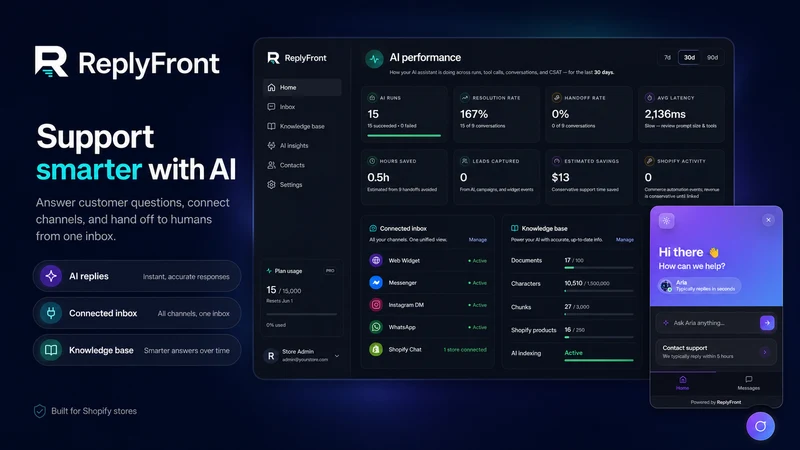Click the '167%' resolution rate value
Image resolution: width=800 pixels, height=450 pixels.
click(x=474, y=114)
